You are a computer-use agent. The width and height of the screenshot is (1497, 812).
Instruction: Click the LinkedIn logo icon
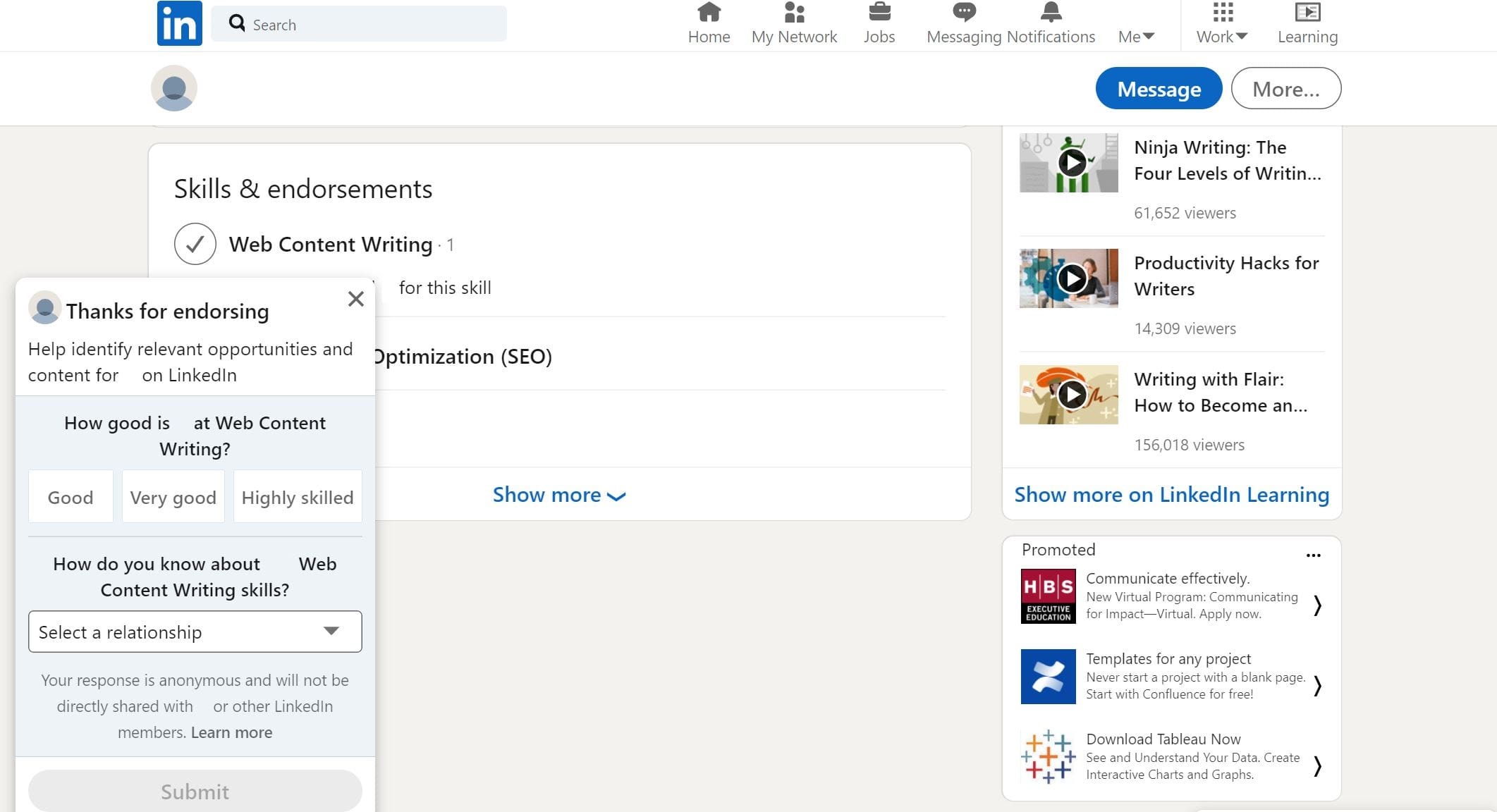click(179, 23)
